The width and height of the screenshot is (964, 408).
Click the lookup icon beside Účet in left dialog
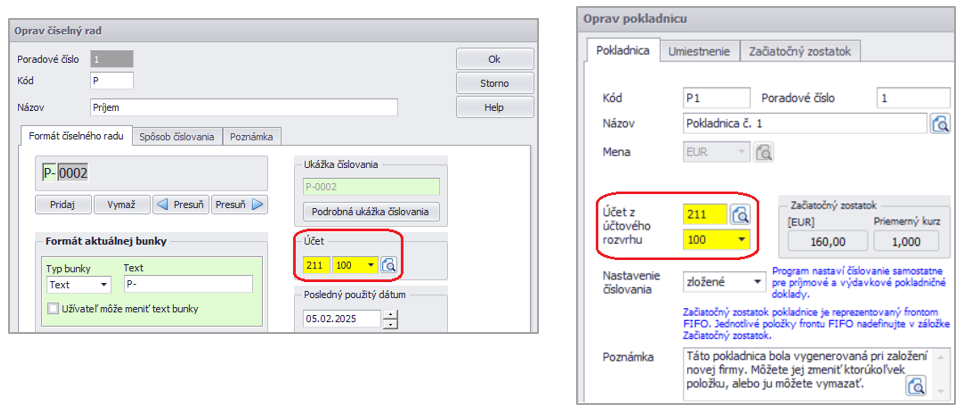pyautogui.click(x=389, y=265)
